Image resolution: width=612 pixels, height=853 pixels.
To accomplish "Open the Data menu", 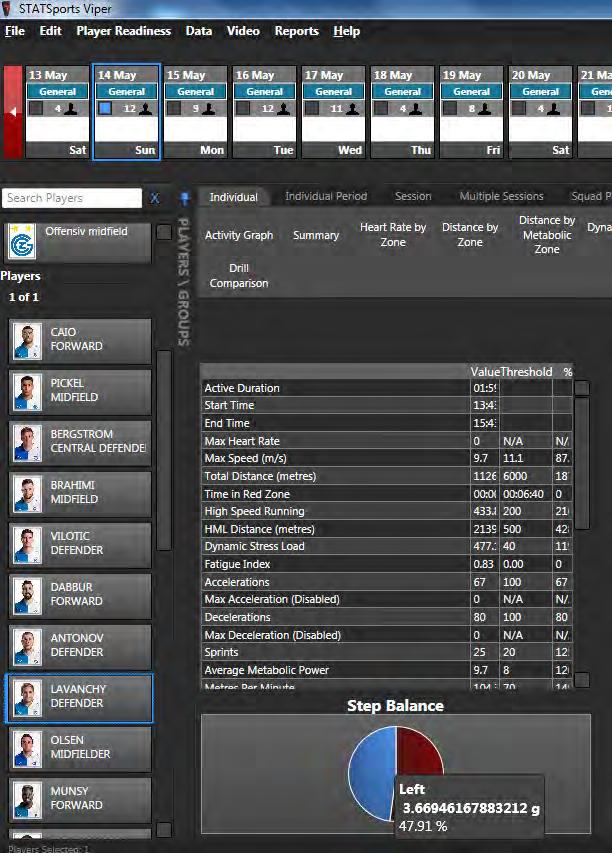I will coord(199,31).
